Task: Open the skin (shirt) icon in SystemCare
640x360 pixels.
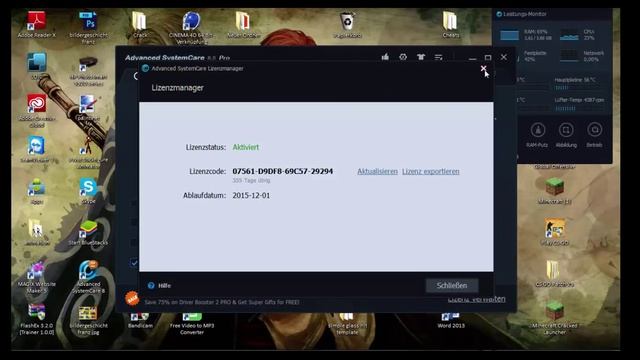Action: coord(421,57)
